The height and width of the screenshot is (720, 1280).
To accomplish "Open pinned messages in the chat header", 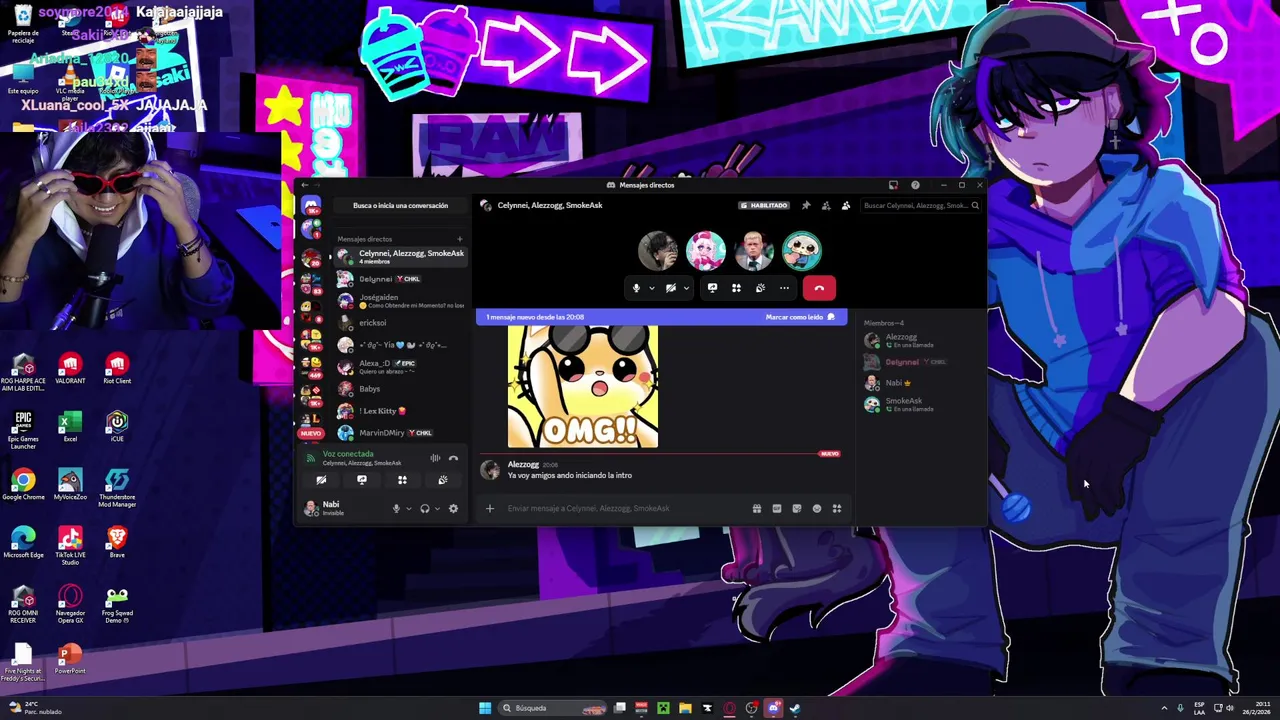I will (806, 205).
